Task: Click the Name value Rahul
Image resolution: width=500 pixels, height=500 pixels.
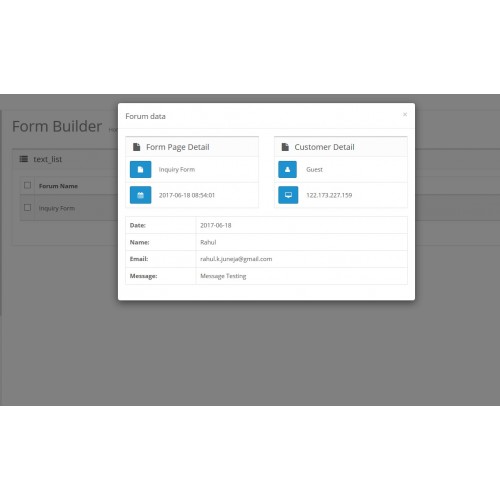Action: click(208, 242)
